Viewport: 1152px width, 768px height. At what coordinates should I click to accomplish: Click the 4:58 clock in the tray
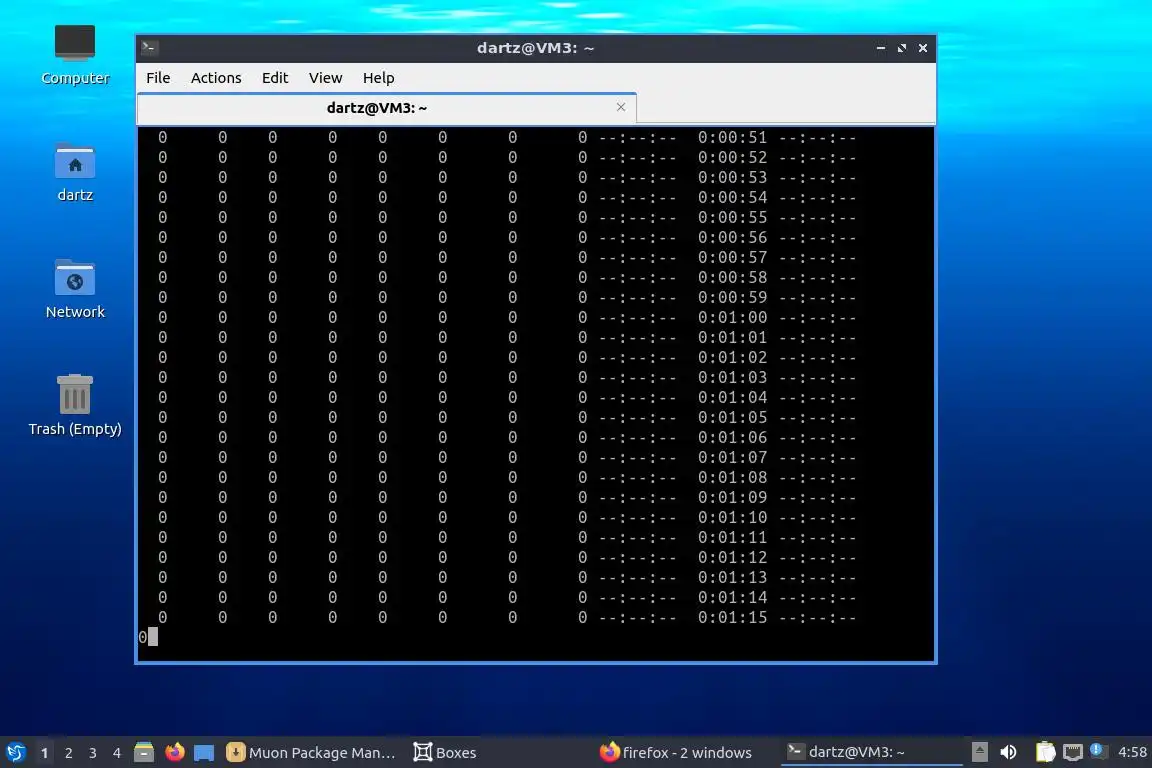[1132, 752]
